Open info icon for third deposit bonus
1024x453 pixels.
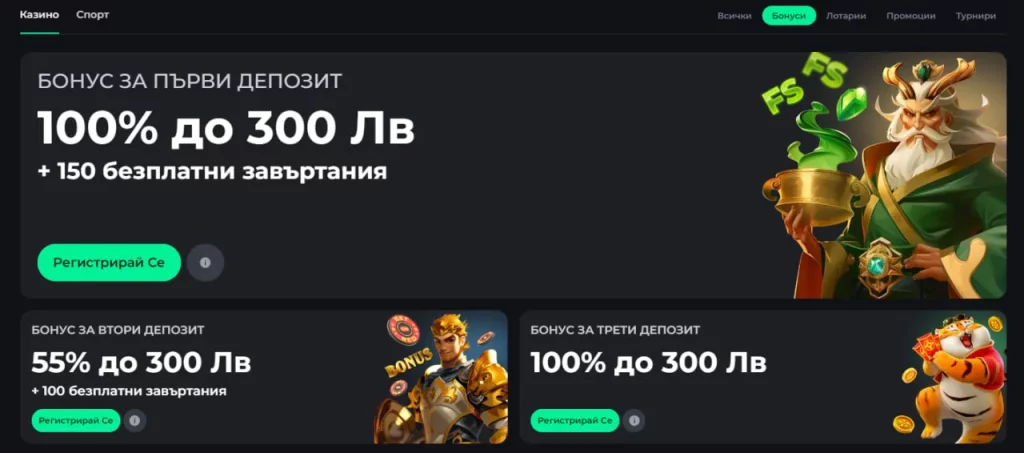pyautogui.click(x=633, y=420)
